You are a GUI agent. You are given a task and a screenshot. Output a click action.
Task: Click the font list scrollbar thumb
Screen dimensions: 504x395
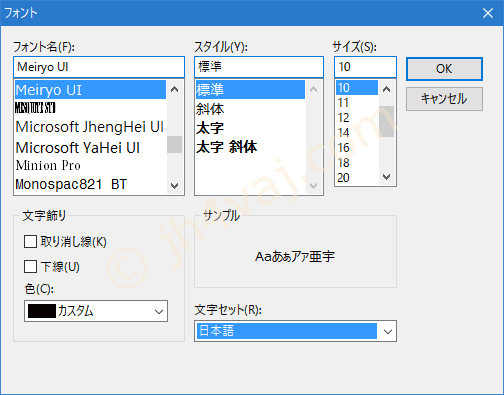(x=174, y=144)
